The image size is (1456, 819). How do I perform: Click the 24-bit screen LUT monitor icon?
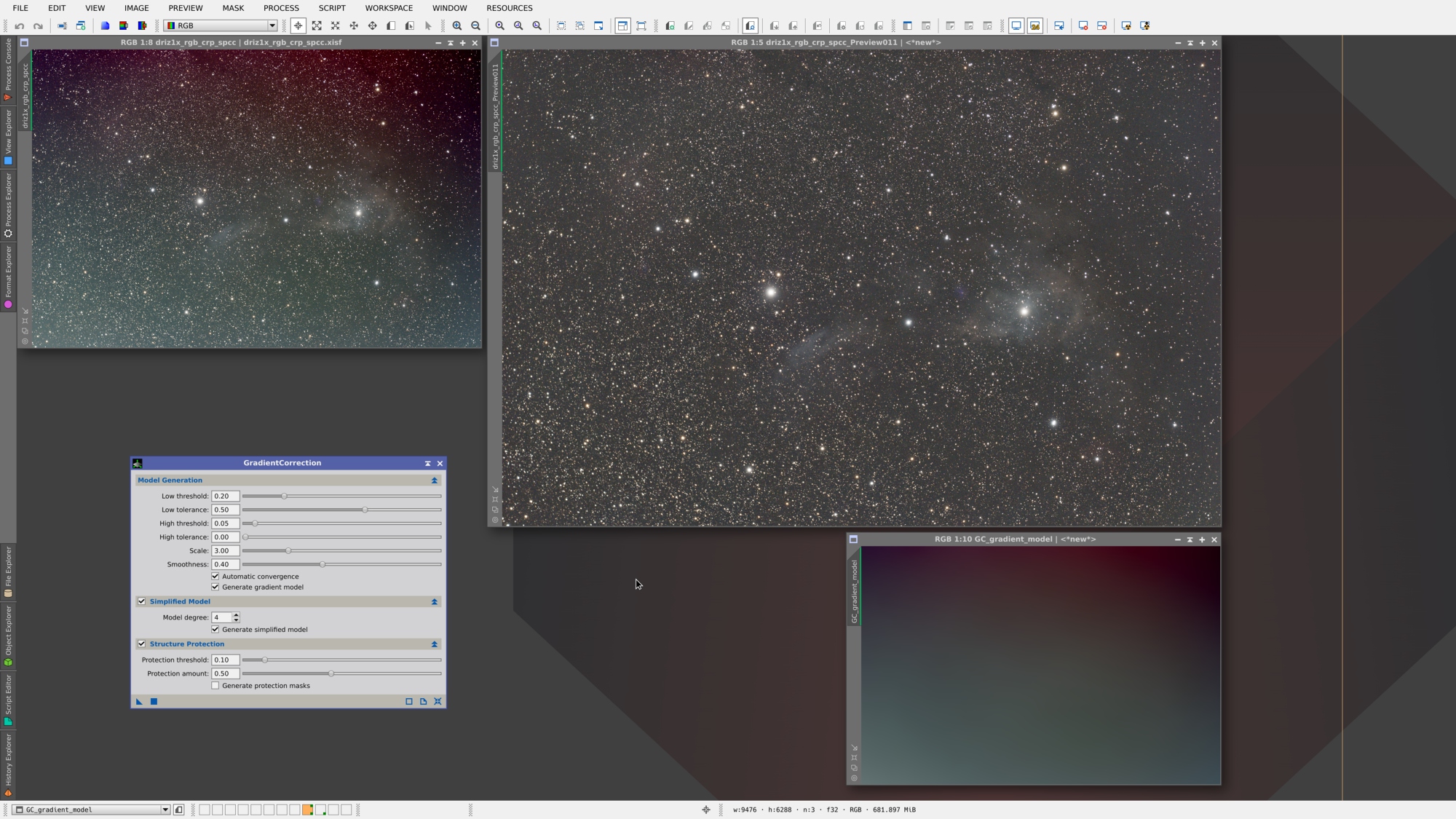(1035, 25)
